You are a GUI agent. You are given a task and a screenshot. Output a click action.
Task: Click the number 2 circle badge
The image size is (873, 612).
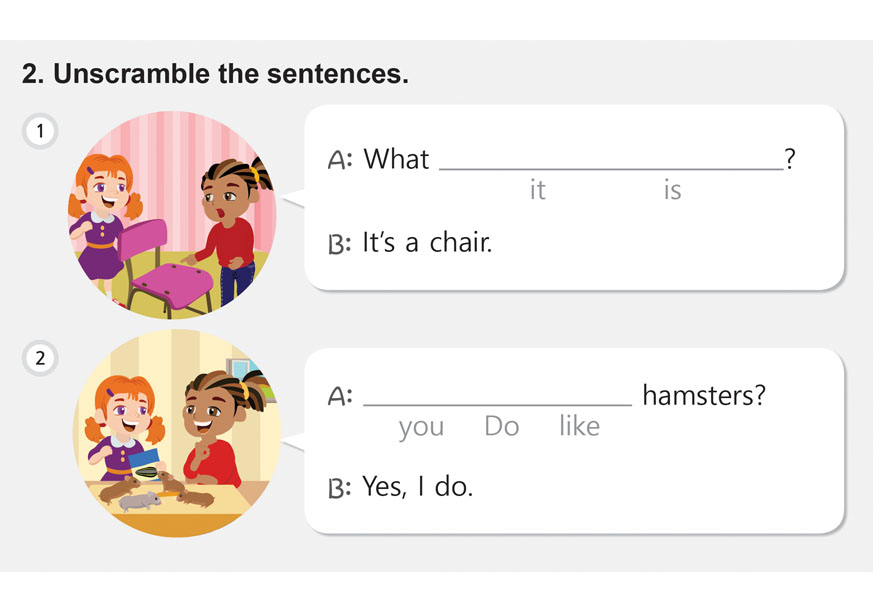point(40,359)
